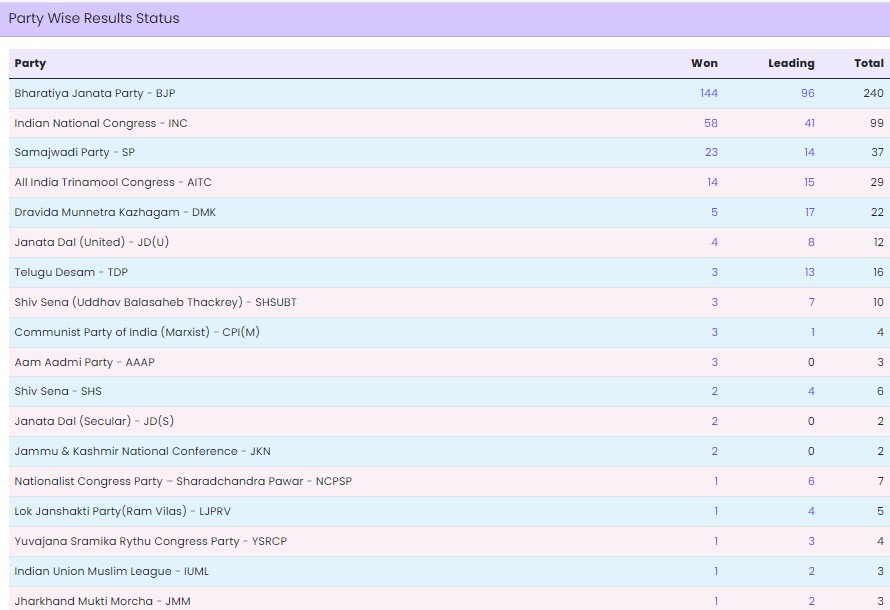
Task: Select Aam Aadmi Party - AAAP name
Action: [x=85, y=362]
